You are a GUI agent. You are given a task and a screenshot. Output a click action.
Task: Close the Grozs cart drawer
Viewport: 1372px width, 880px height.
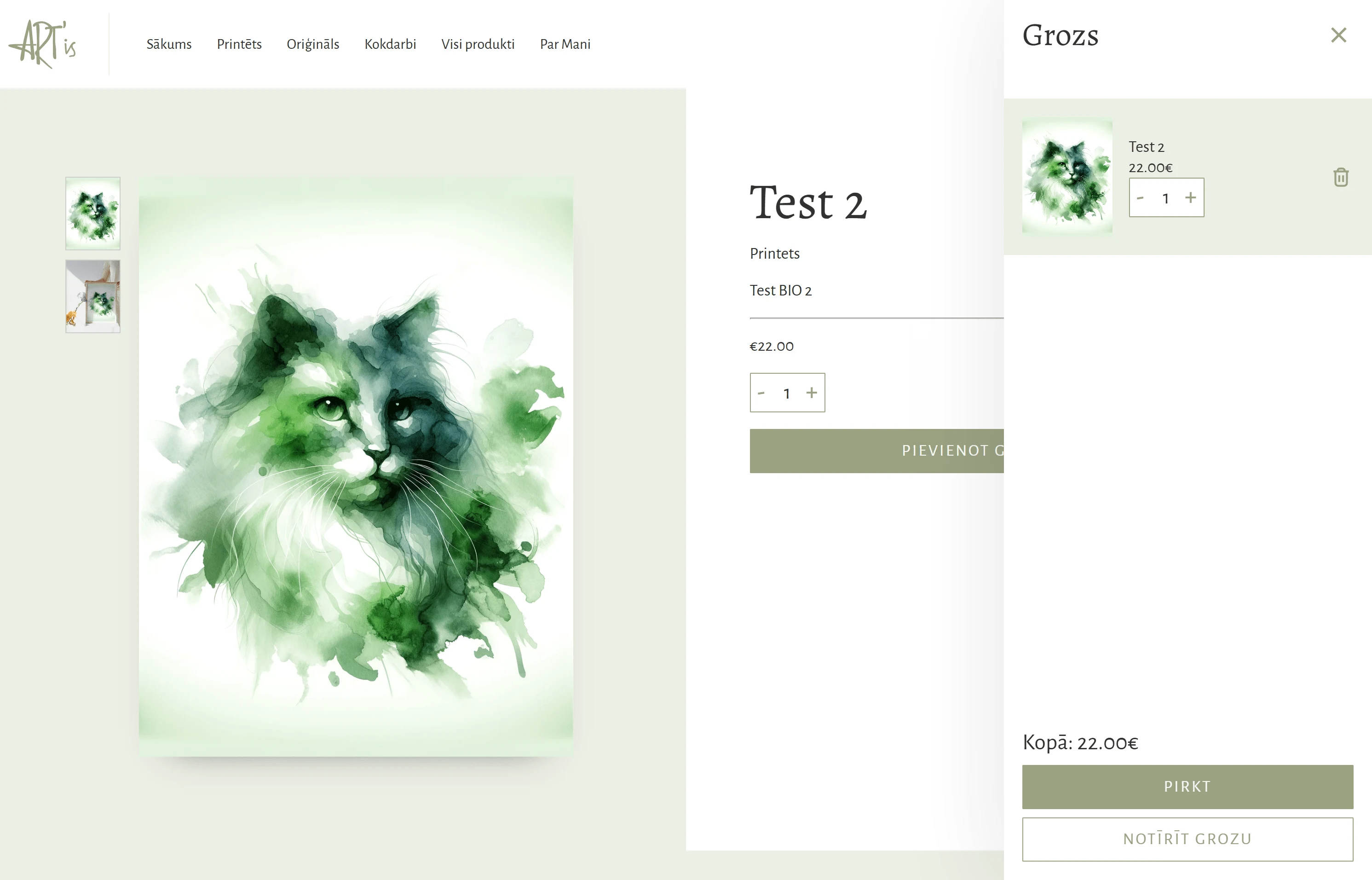point(1338,35)
